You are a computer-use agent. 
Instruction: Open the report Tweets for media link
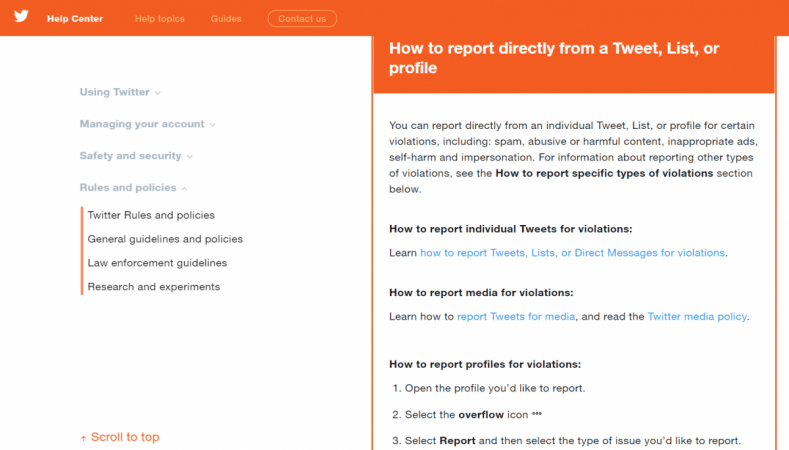point(516,317)
